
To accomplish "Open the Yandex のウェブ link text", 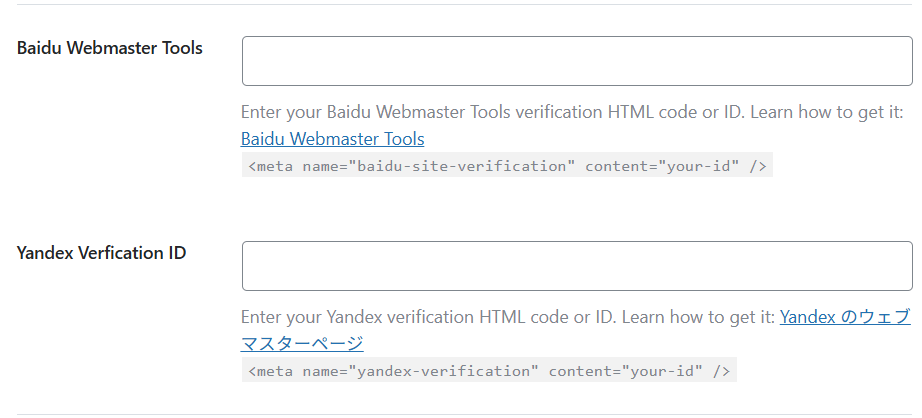I will click(x=844, y=317).
